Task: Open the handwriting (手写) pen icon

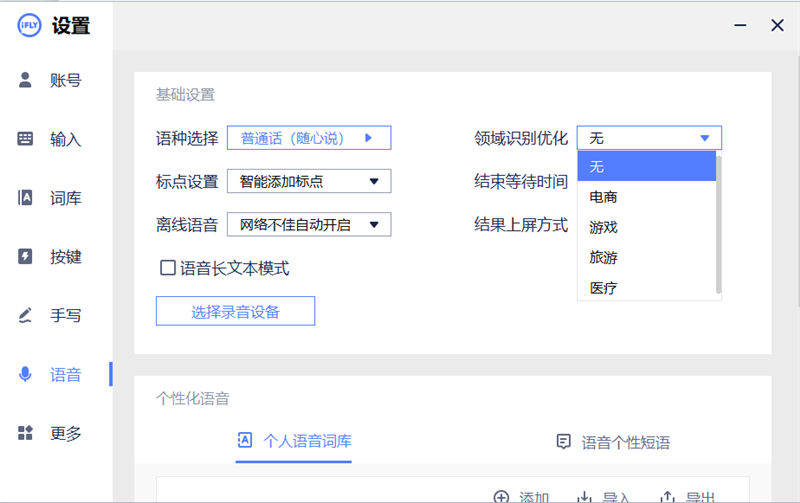Action: pos(26,316)
